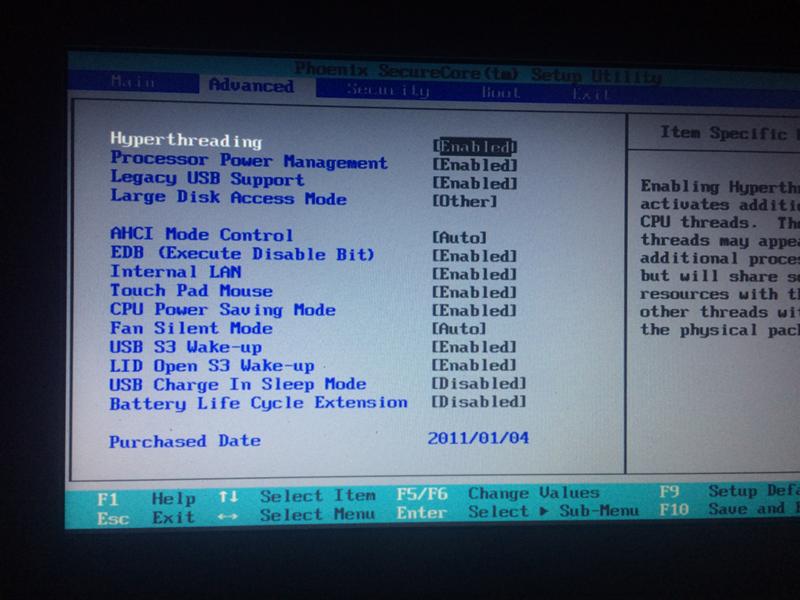The width and height of the screenshot is (800, 600).
Task: Click the Enabling Hyperthreading help text
Action: (720, 258)
